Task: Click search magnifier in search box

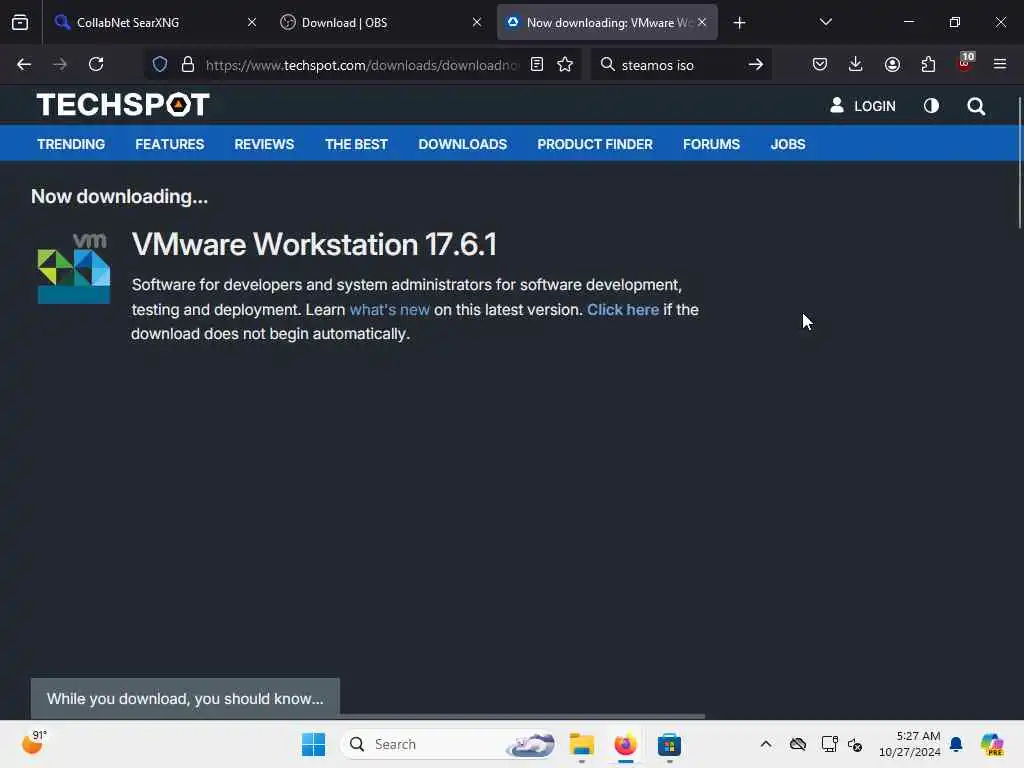Action: (608, 65)
